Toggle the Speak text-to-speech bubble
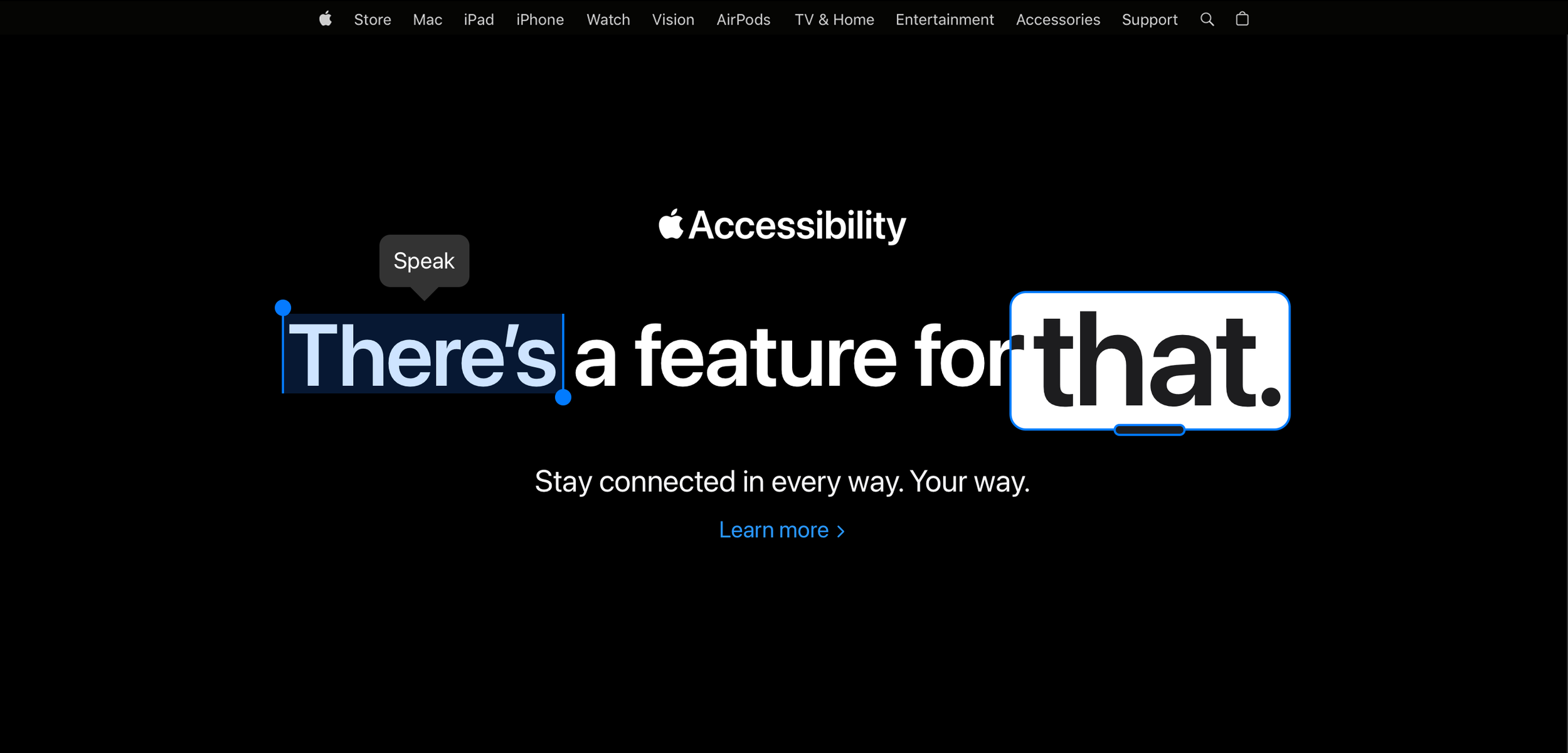The image size is (1568, 753). (x=424, y=261)
